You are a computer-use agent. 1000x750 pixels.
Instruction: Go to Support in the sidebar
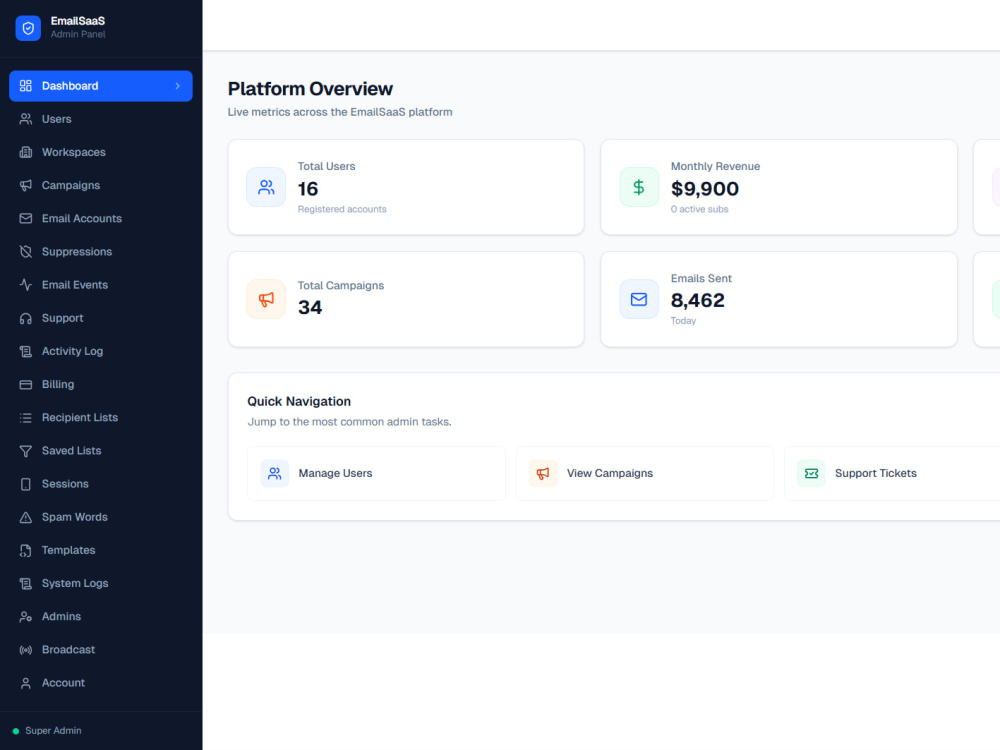point(101,318)
